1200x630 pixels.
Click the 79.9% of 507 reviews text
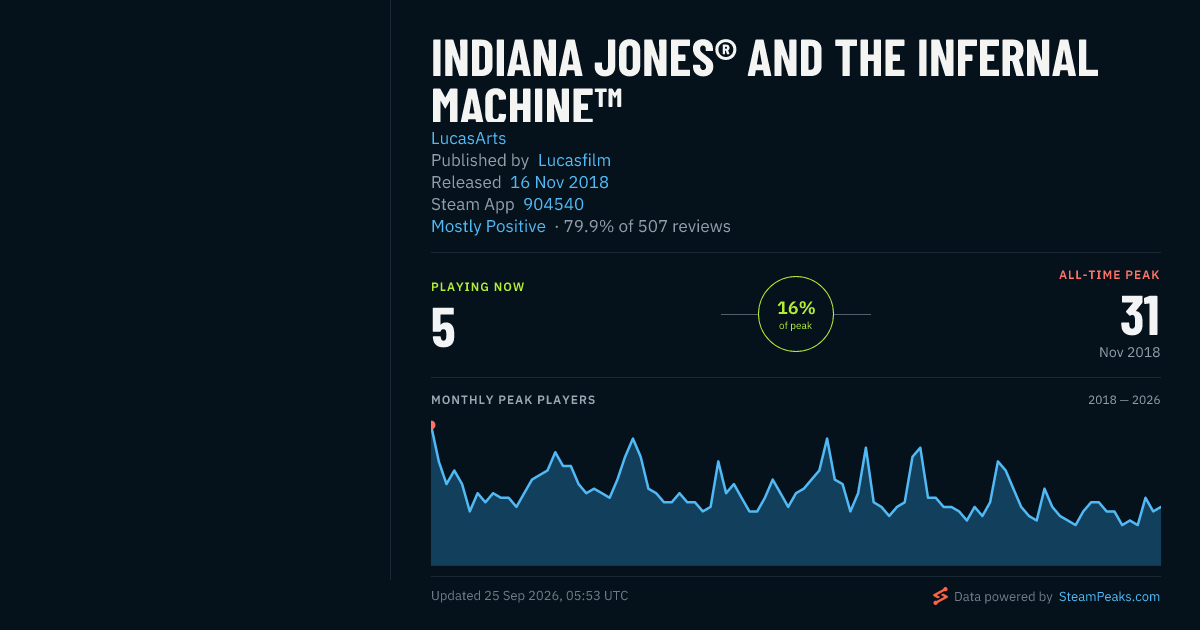click(647, 226)
